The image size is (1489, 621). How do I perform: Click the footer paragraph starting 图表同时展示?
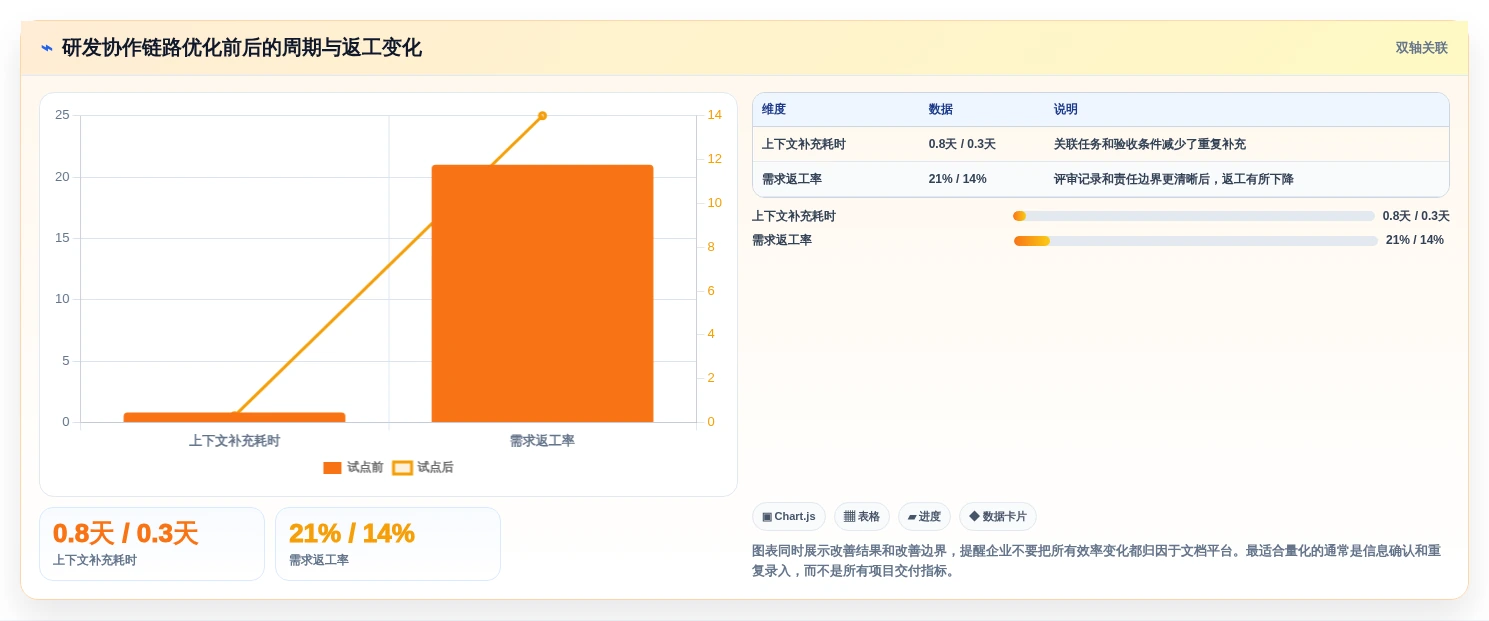click(1096, 561)
